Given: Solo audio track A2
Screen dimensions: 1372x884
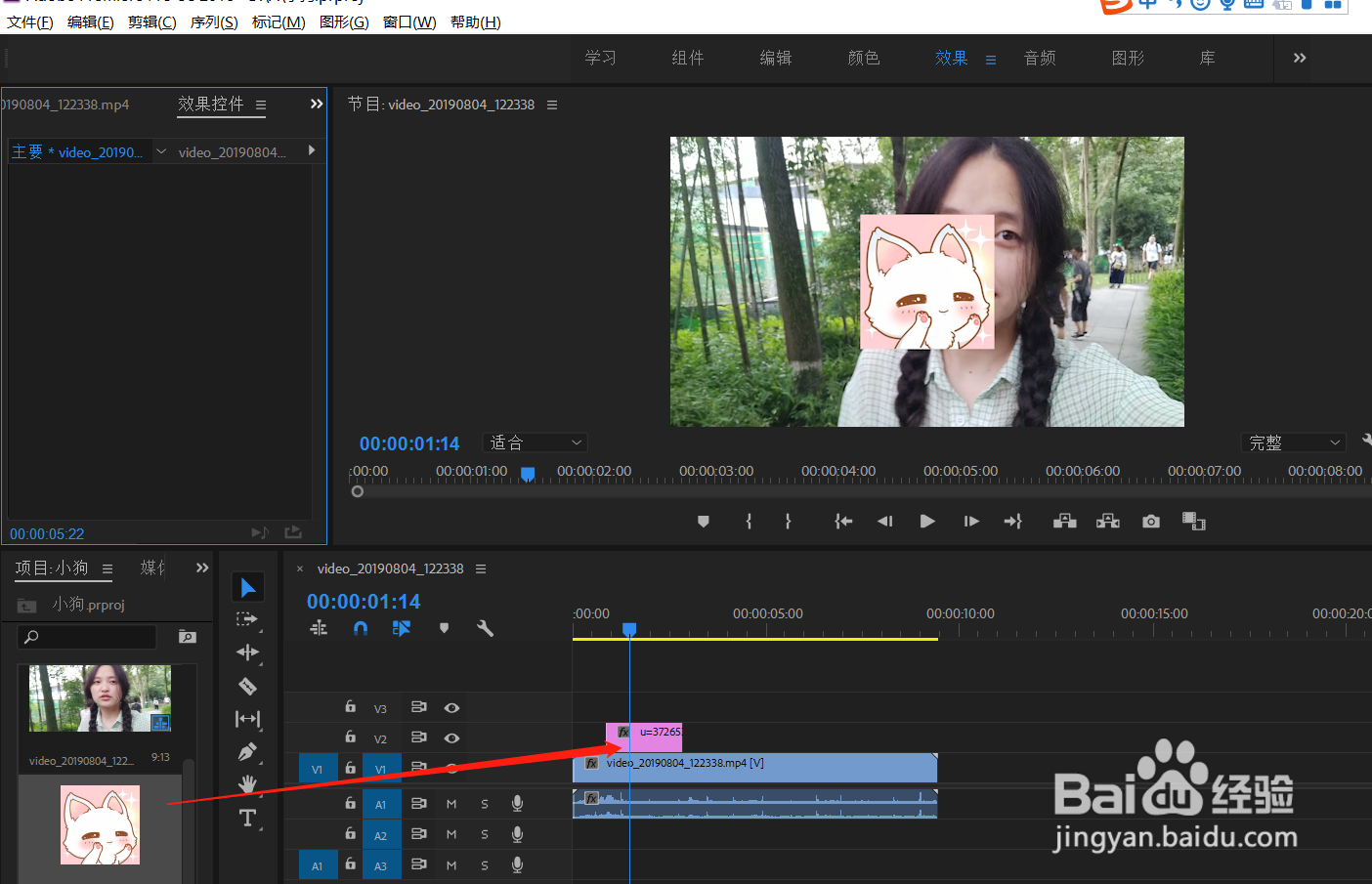Looking at the screenshot, I should pyautogui.click(x=485, y=834).
